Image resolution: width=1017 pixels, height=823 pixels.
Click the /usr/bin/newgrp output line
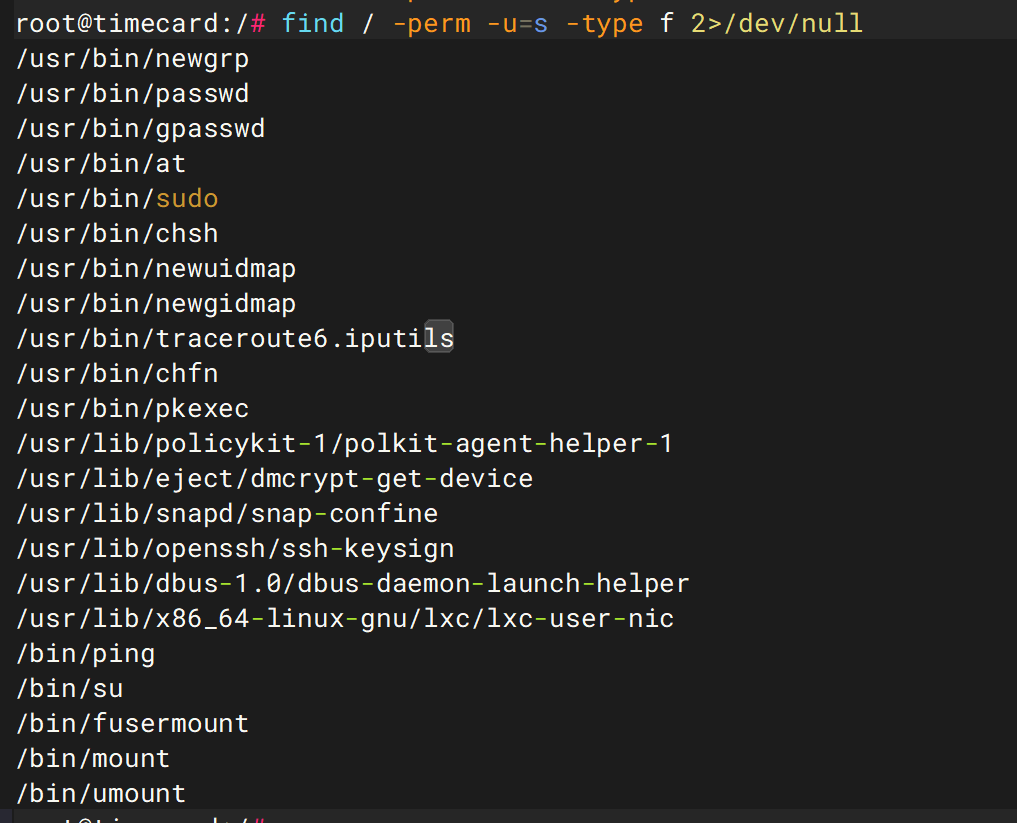(x=133, y=59)
